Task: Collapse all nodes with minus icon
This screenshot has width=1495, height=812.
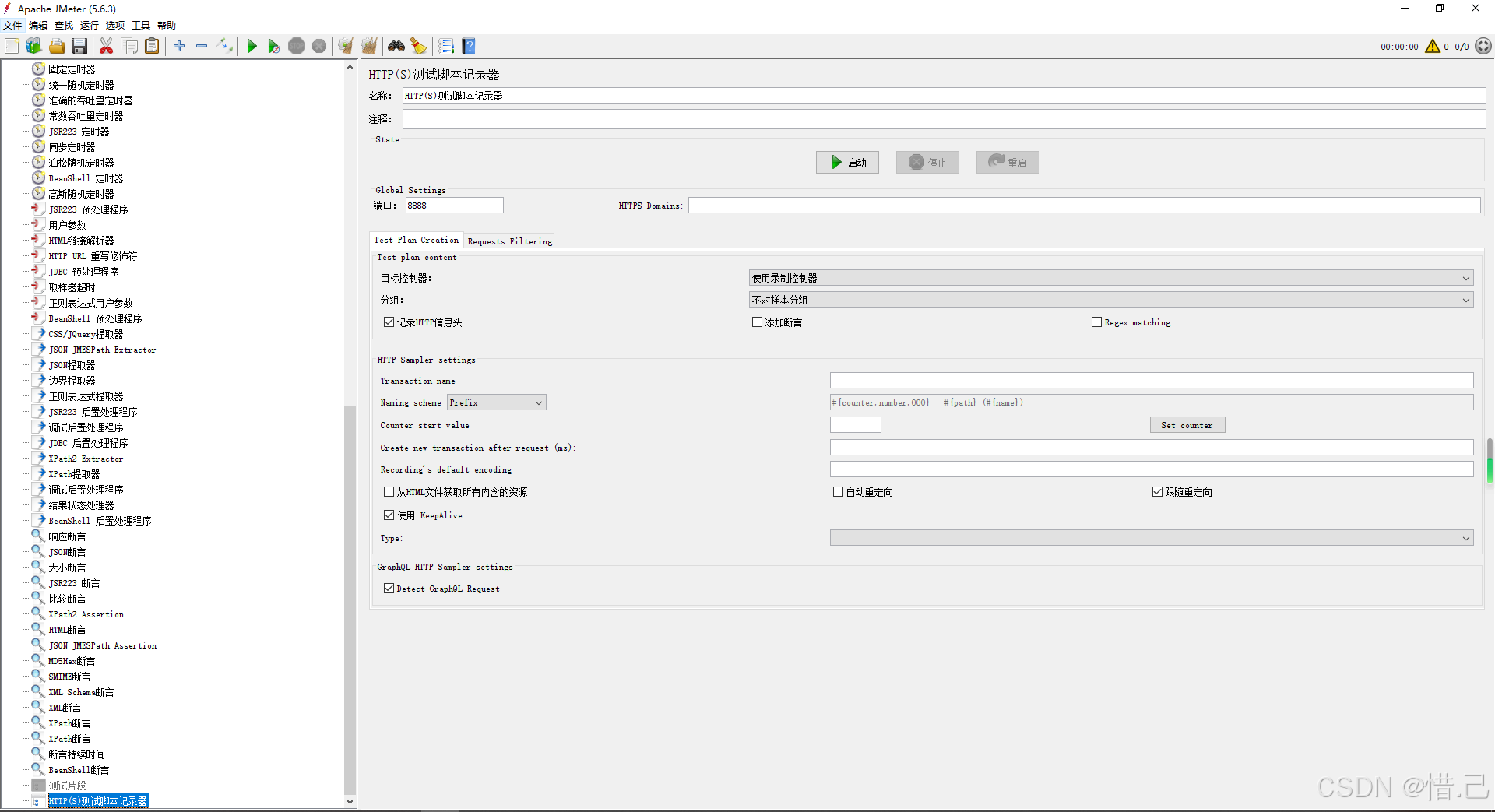Action: 202,46
